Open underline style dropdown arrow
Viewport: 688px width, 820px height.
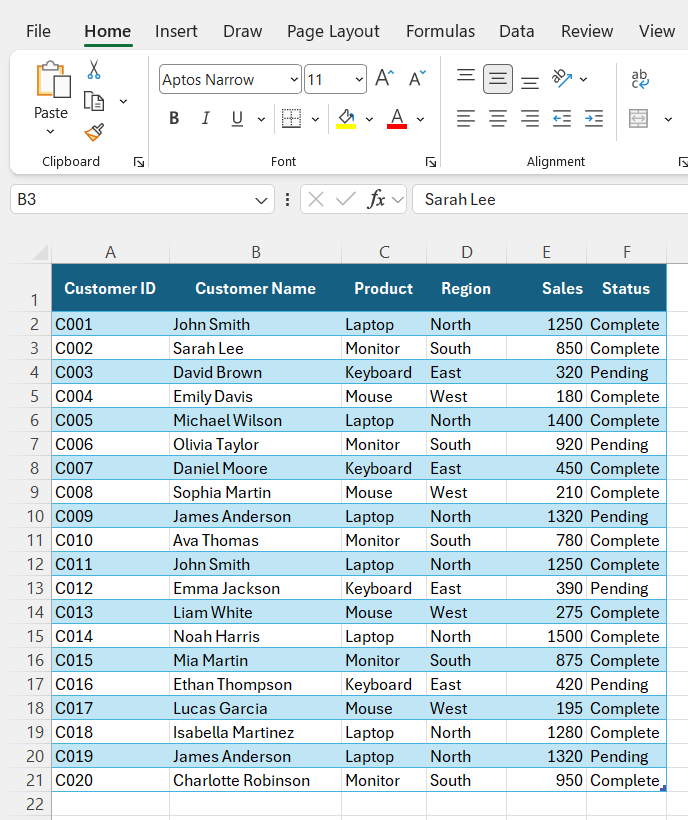pyautogui.click(x=261, y=119)
